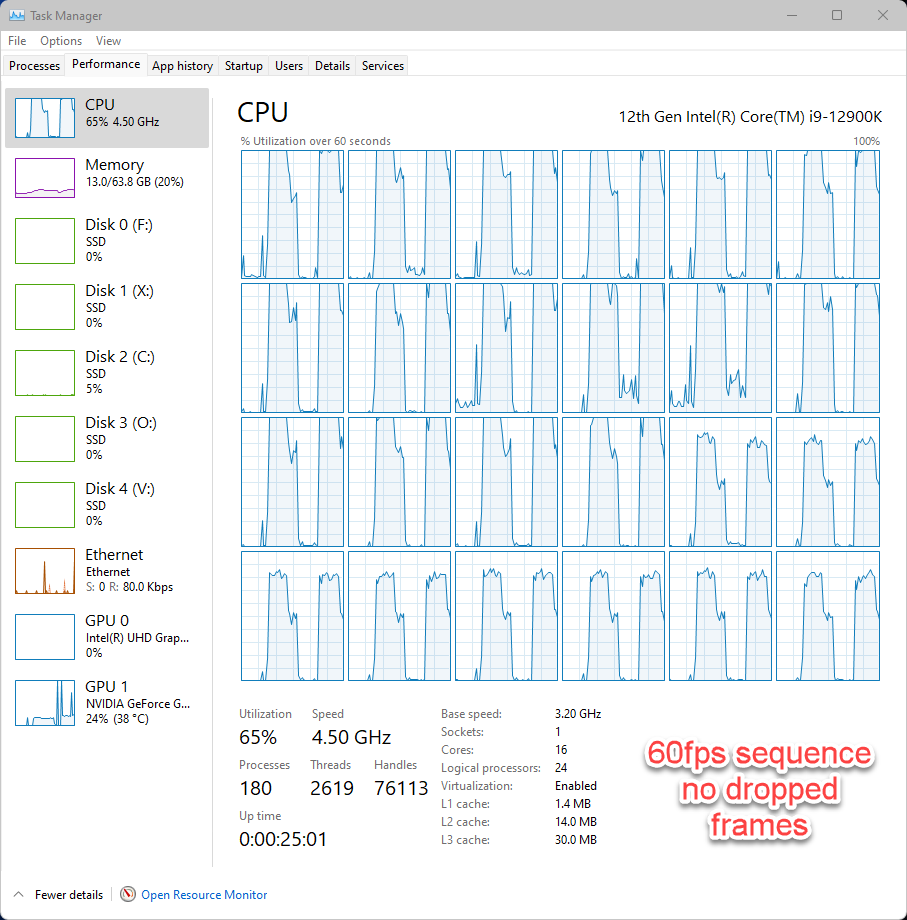The image size is (907, 920).
Task: Select the Disk 1 (X:) panel
Action: tap(106, 306)
